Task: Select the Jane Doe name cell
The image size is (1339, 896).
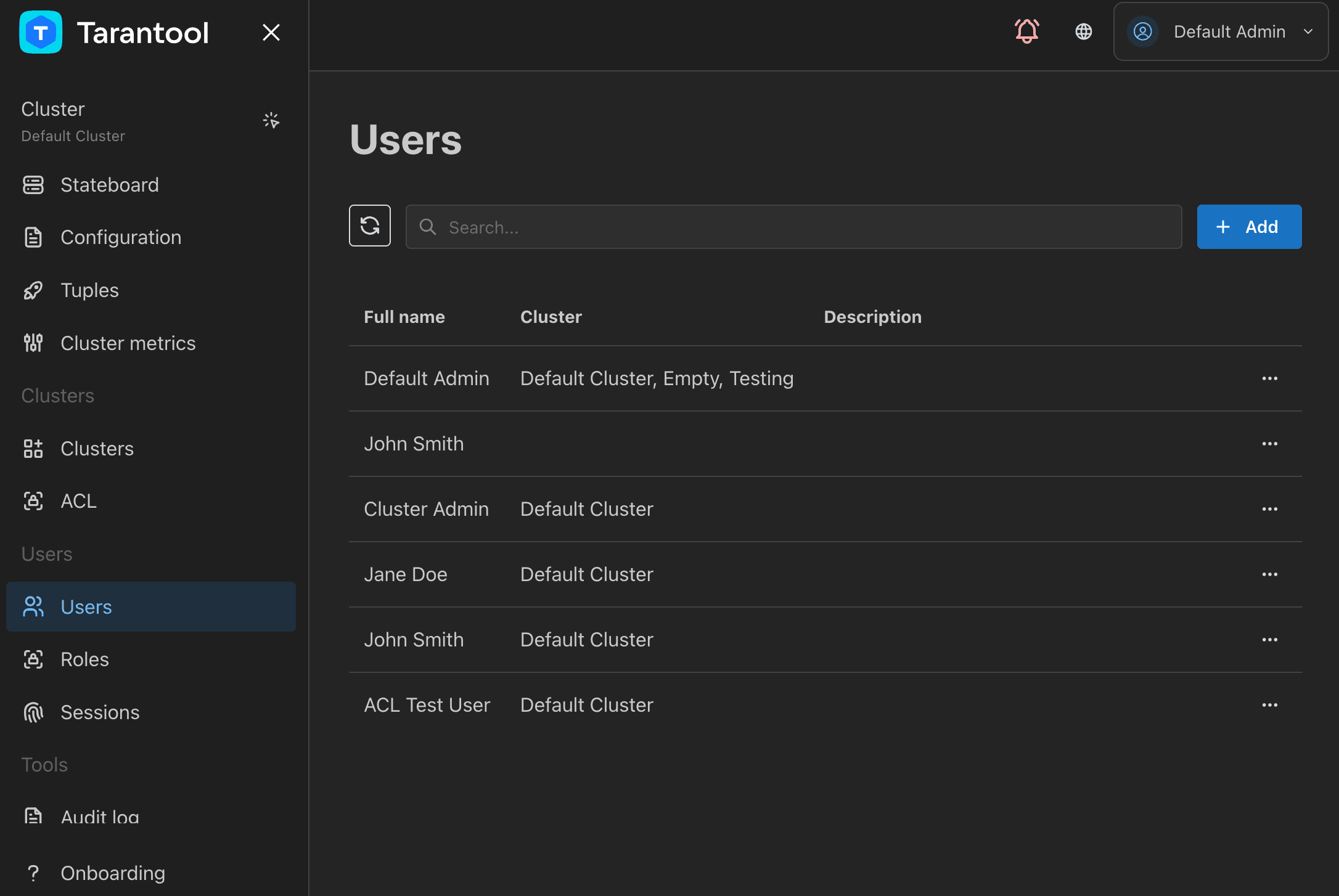Action: pos(406,574)
